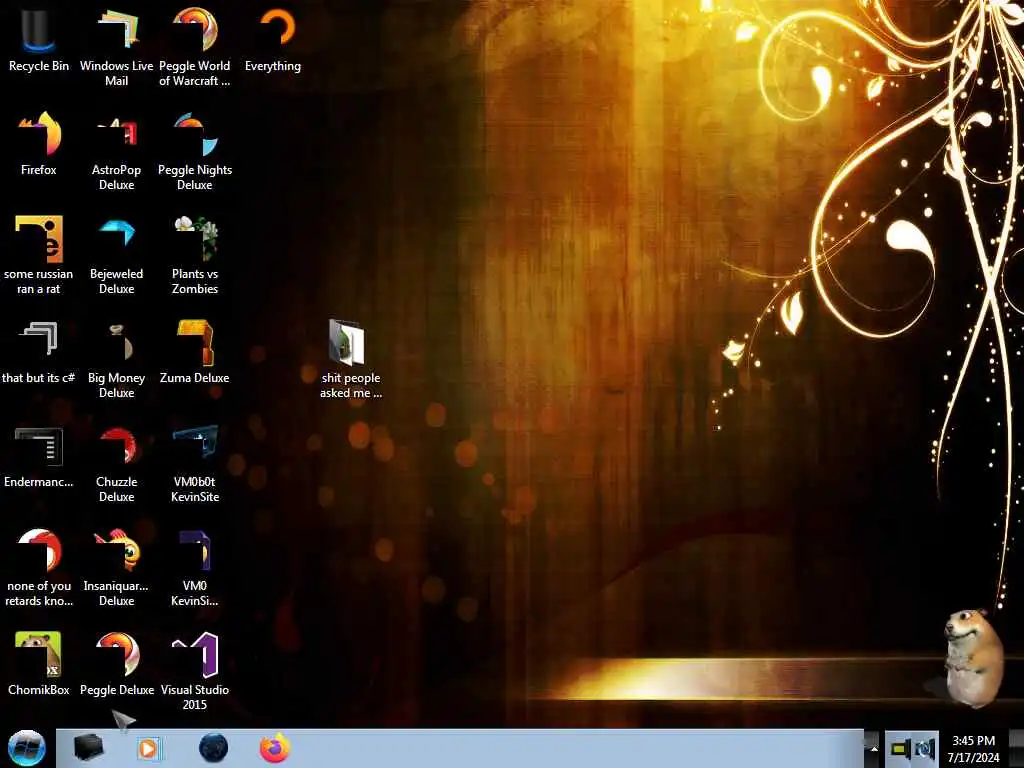The image size is (1024, 768).
Task: Select the ChomikBox desktop icon
Action: point(39,664)
